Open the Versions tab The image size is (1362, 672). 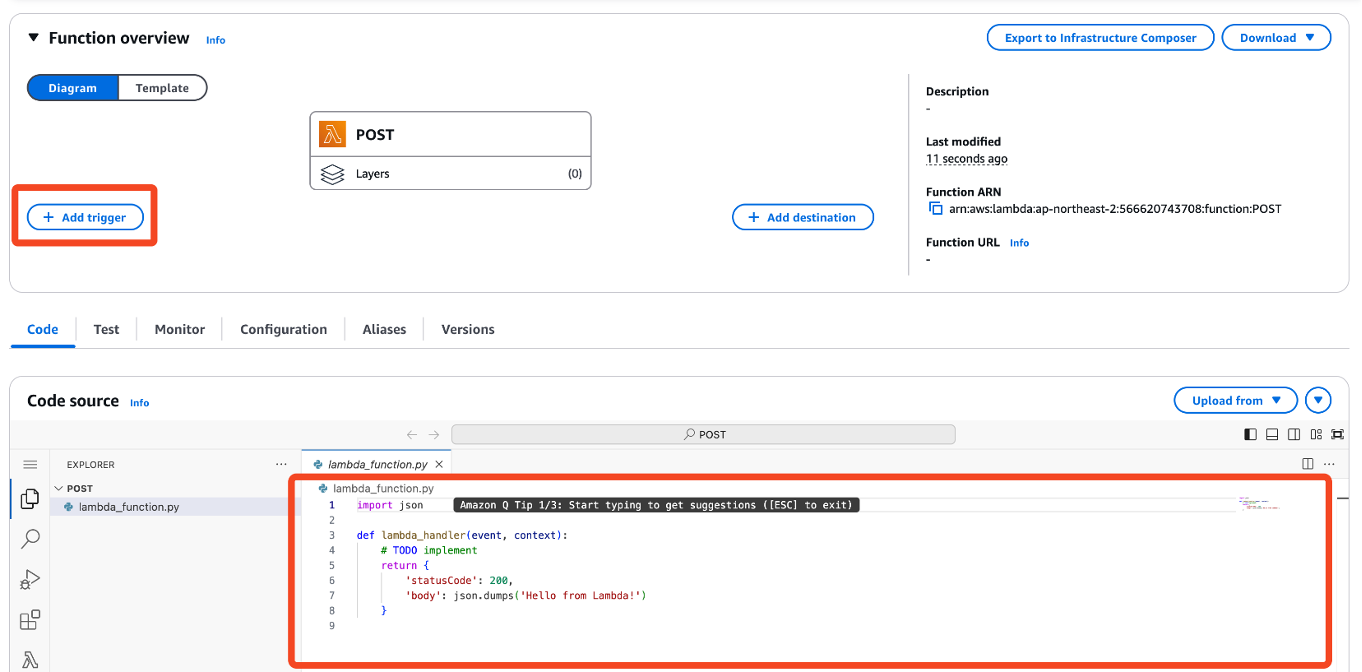pos(468,329)
